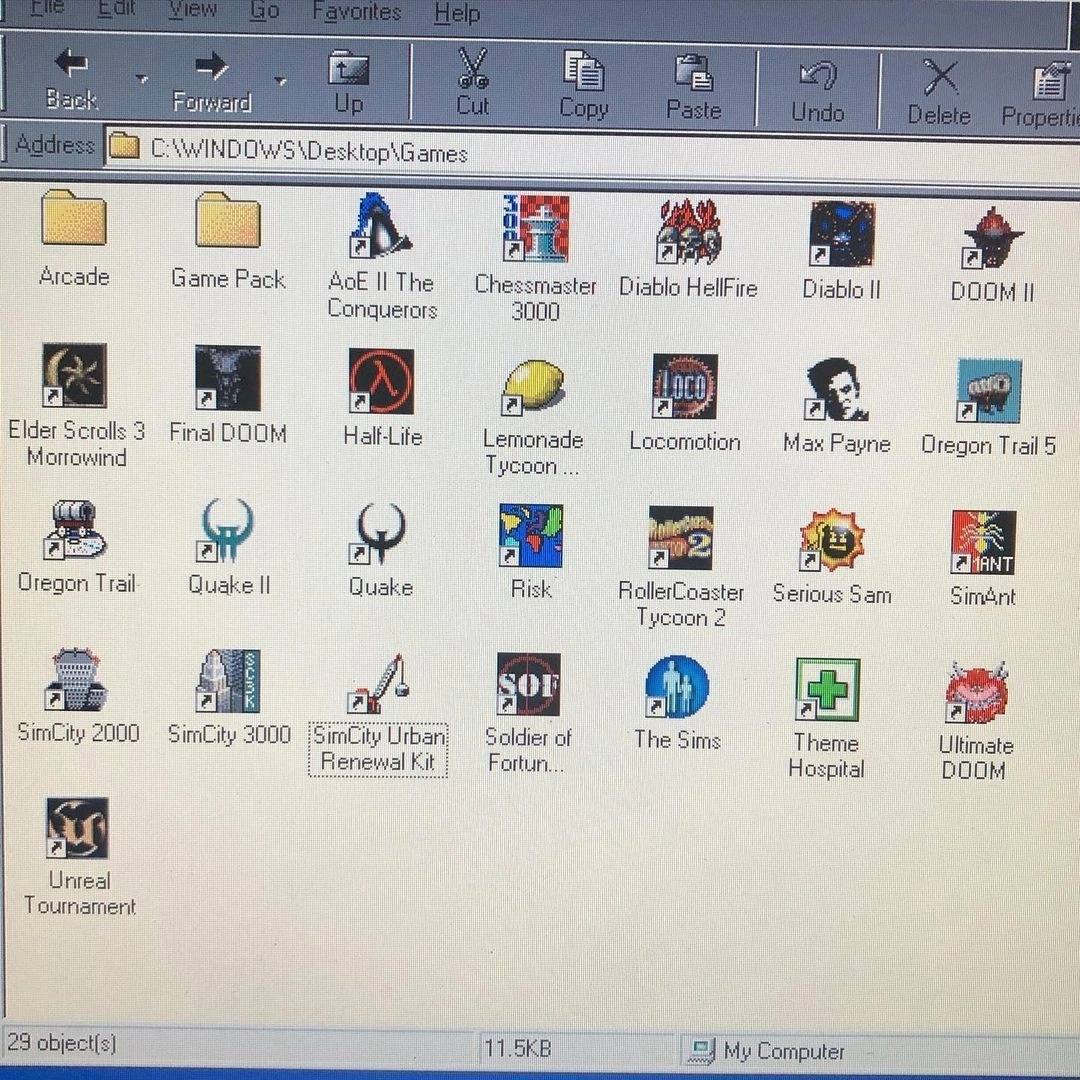Click the 11.5KB status bar text

pyautogui.click(x=517, y=1048)
